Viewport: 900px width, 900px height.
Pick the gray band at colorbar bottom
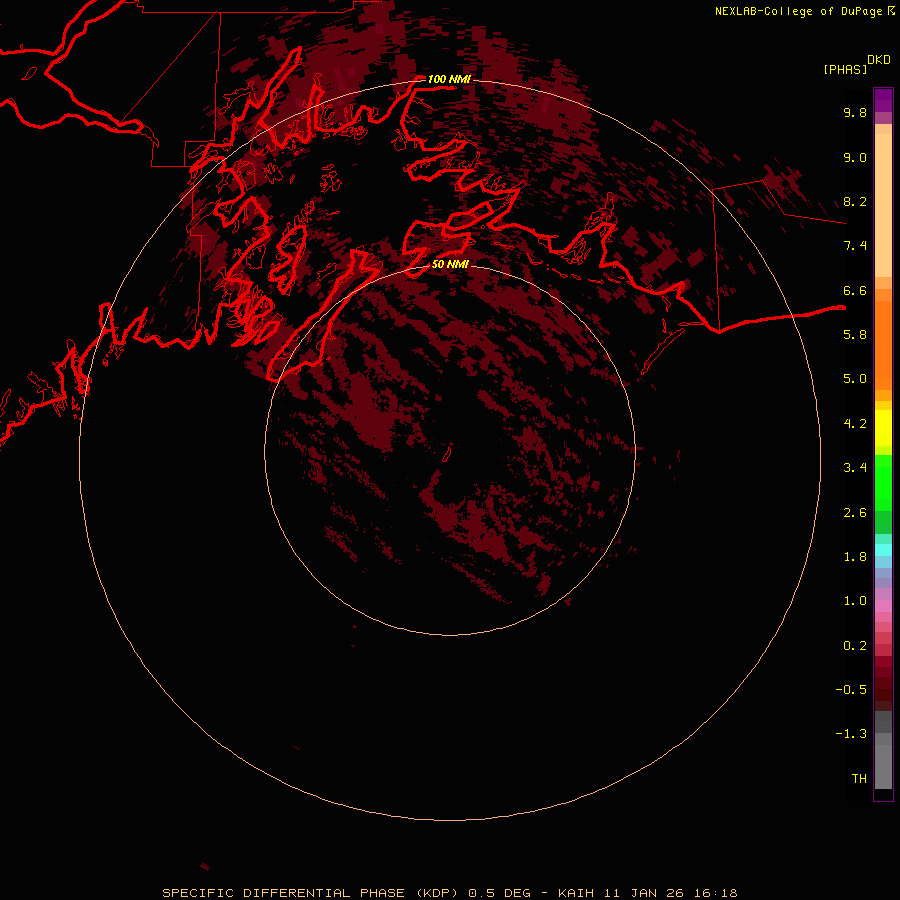coord(883,767)
